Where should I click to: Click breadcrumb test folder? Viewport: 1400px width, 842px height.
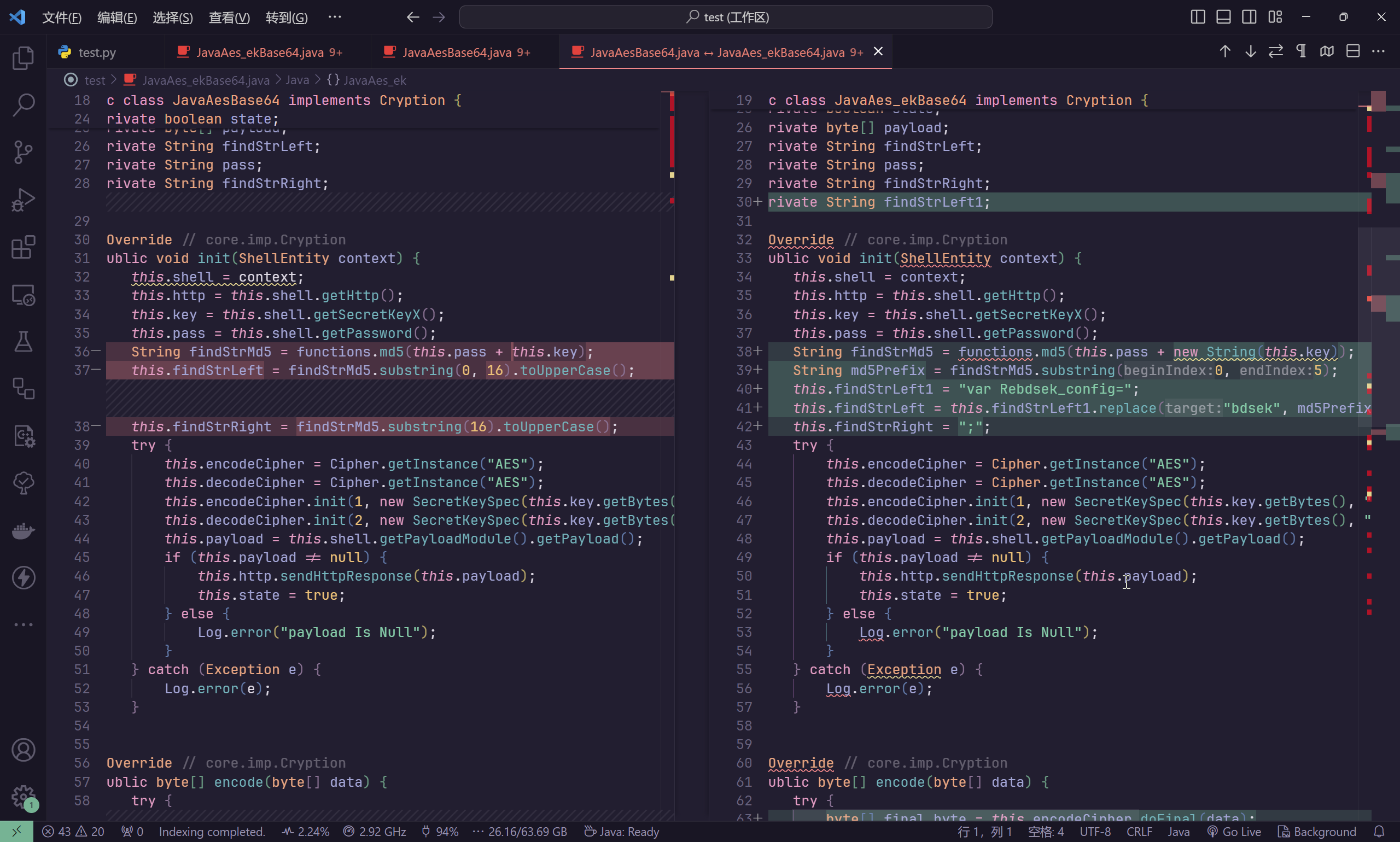coord(95,80)
